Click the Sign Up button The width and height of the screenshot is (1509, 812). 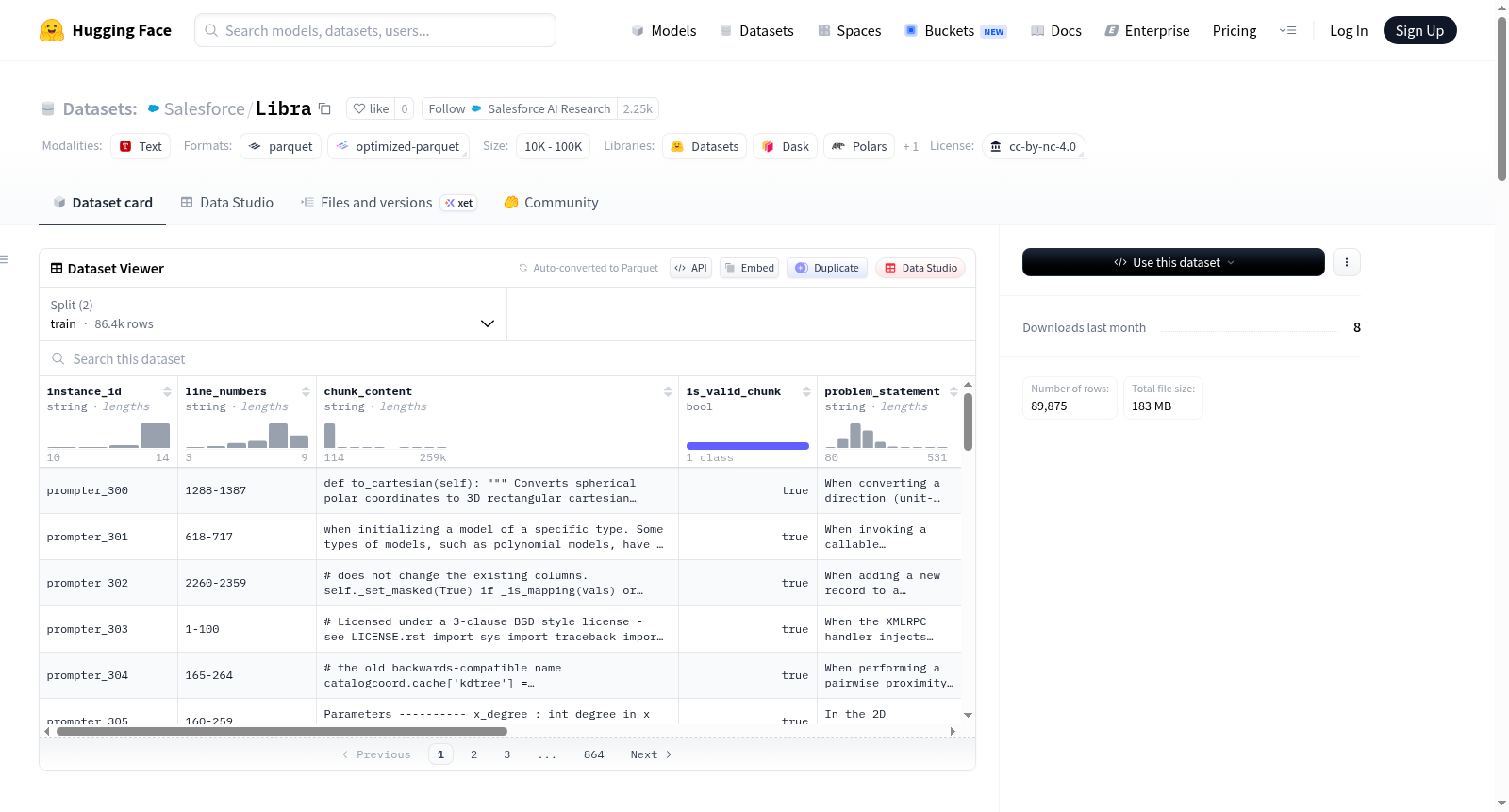(x=1419, y=30)
